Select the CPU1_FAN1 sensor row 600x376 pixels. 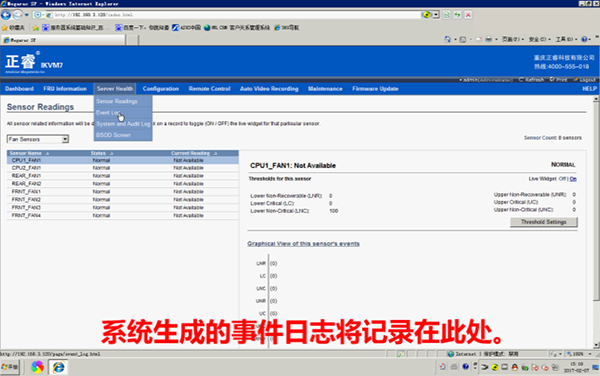(122, 160)
